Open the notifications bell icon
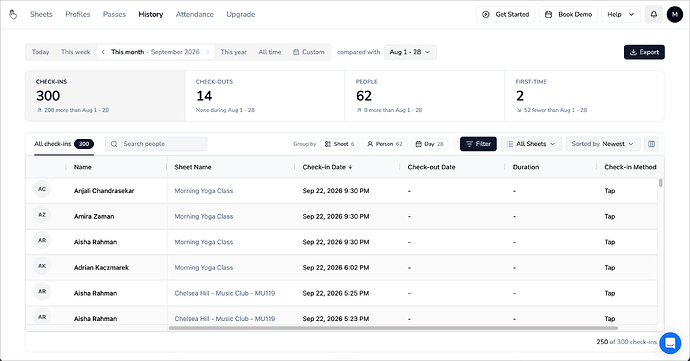 [x=653, y=15]
